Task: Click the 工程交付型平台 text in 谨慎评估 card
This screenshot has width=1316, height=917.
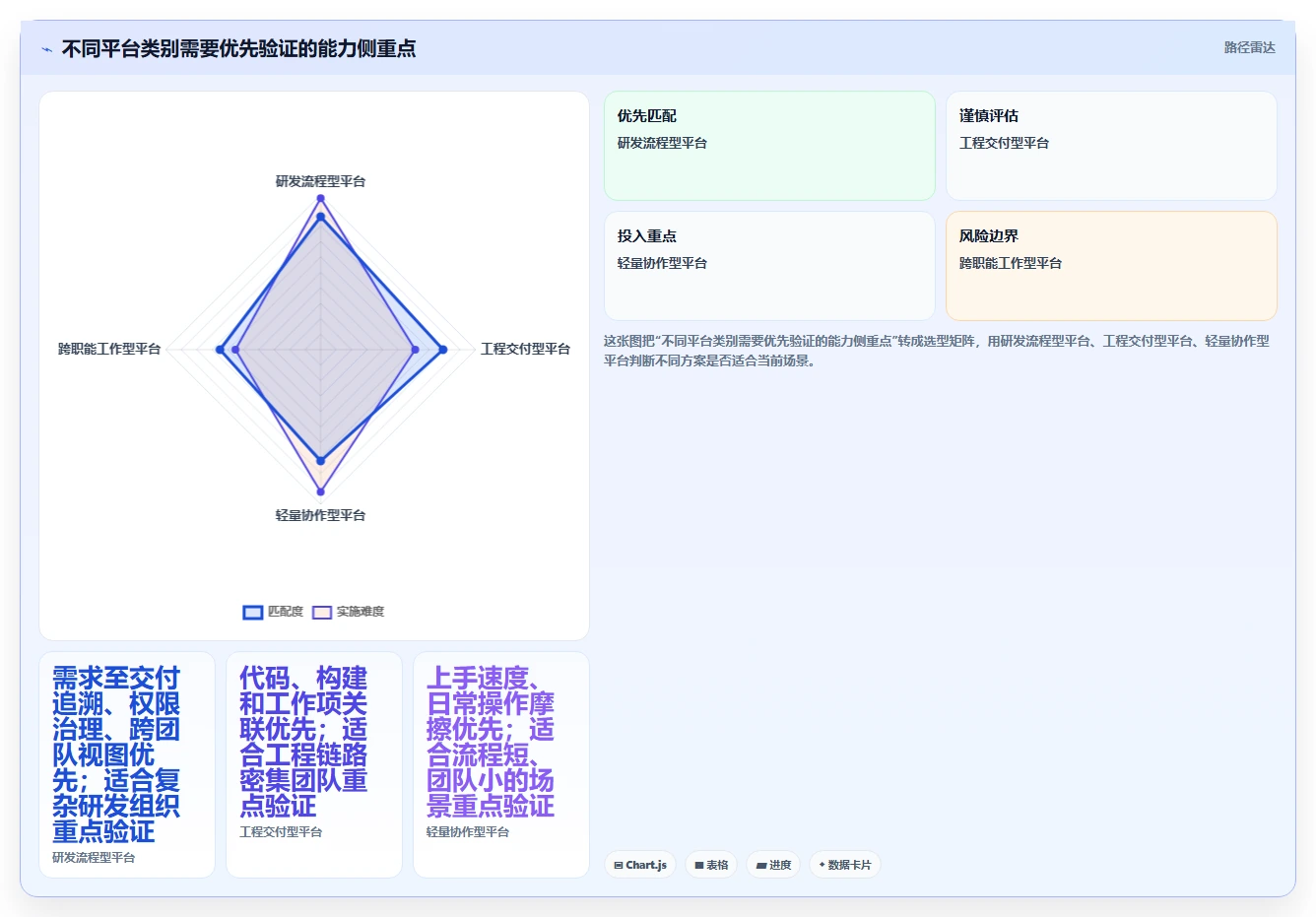Action: 1004,143
